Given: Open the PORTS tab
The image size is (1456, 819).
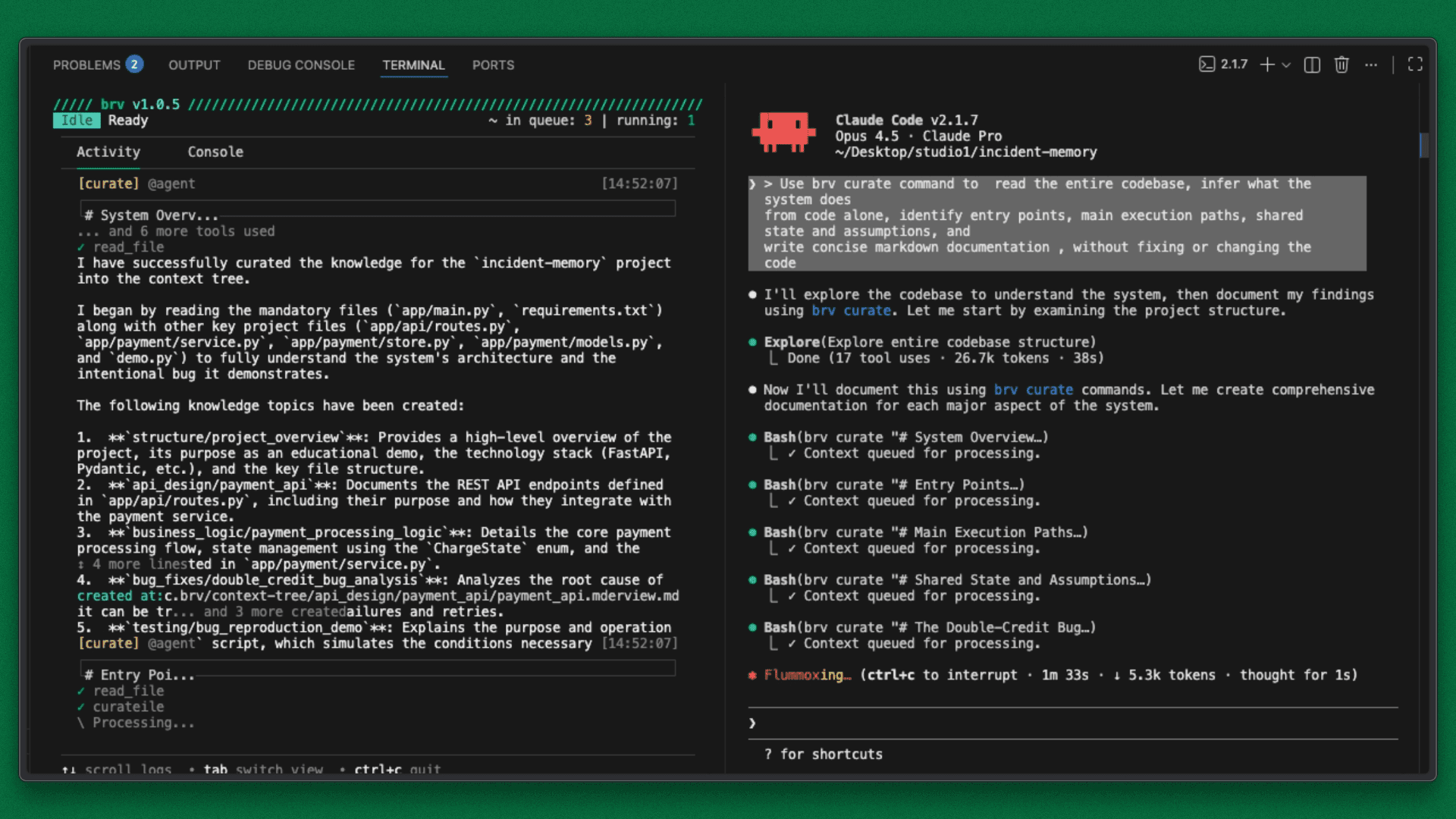Looking at the screenshot, I should [x=493, y=65].
